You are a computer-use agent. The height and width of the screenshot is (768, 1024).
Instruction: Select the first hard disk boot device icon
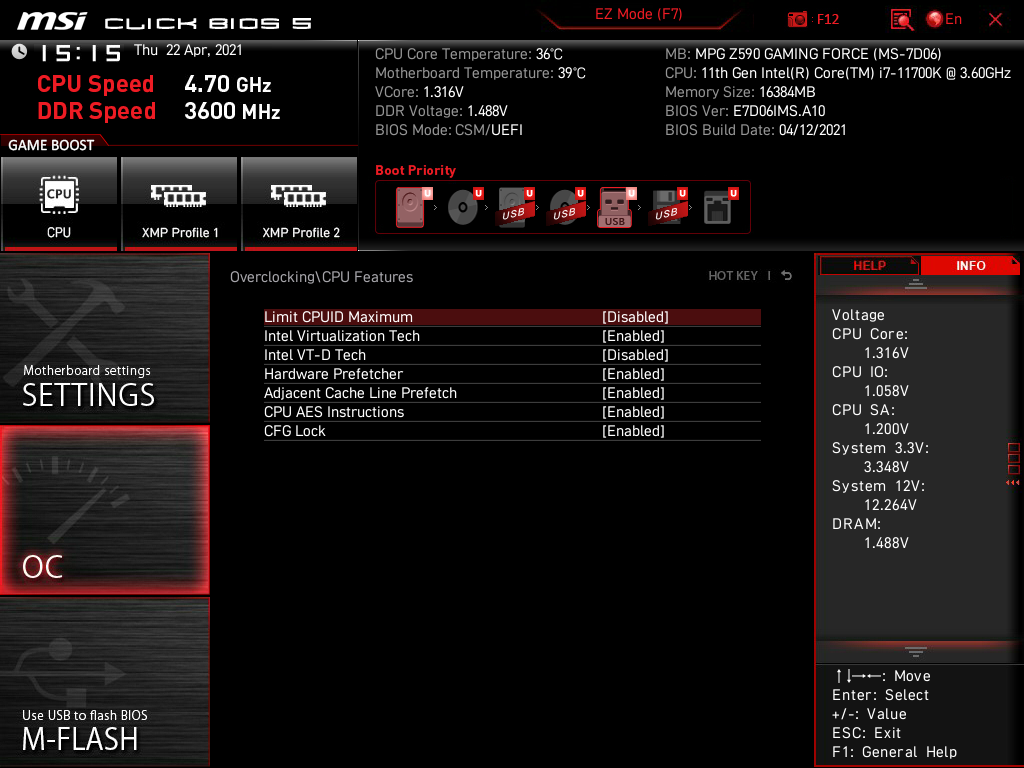[413, 207]
